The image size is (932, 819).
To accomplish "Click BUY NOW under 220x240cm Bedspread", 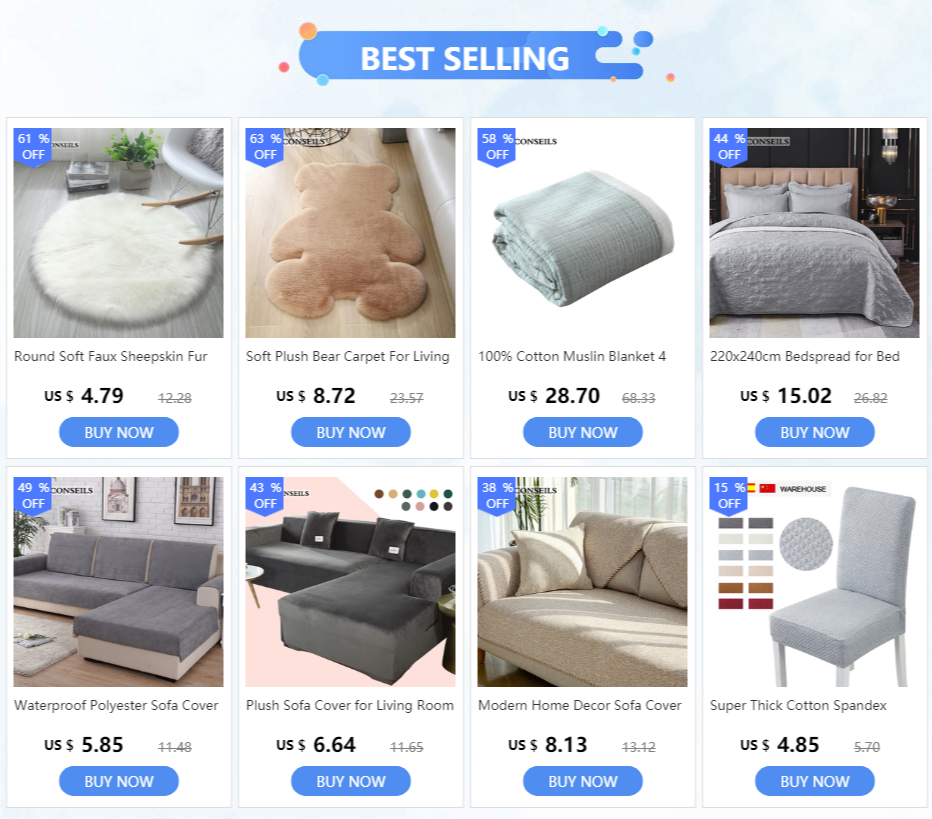I will [x=815, y=432].
